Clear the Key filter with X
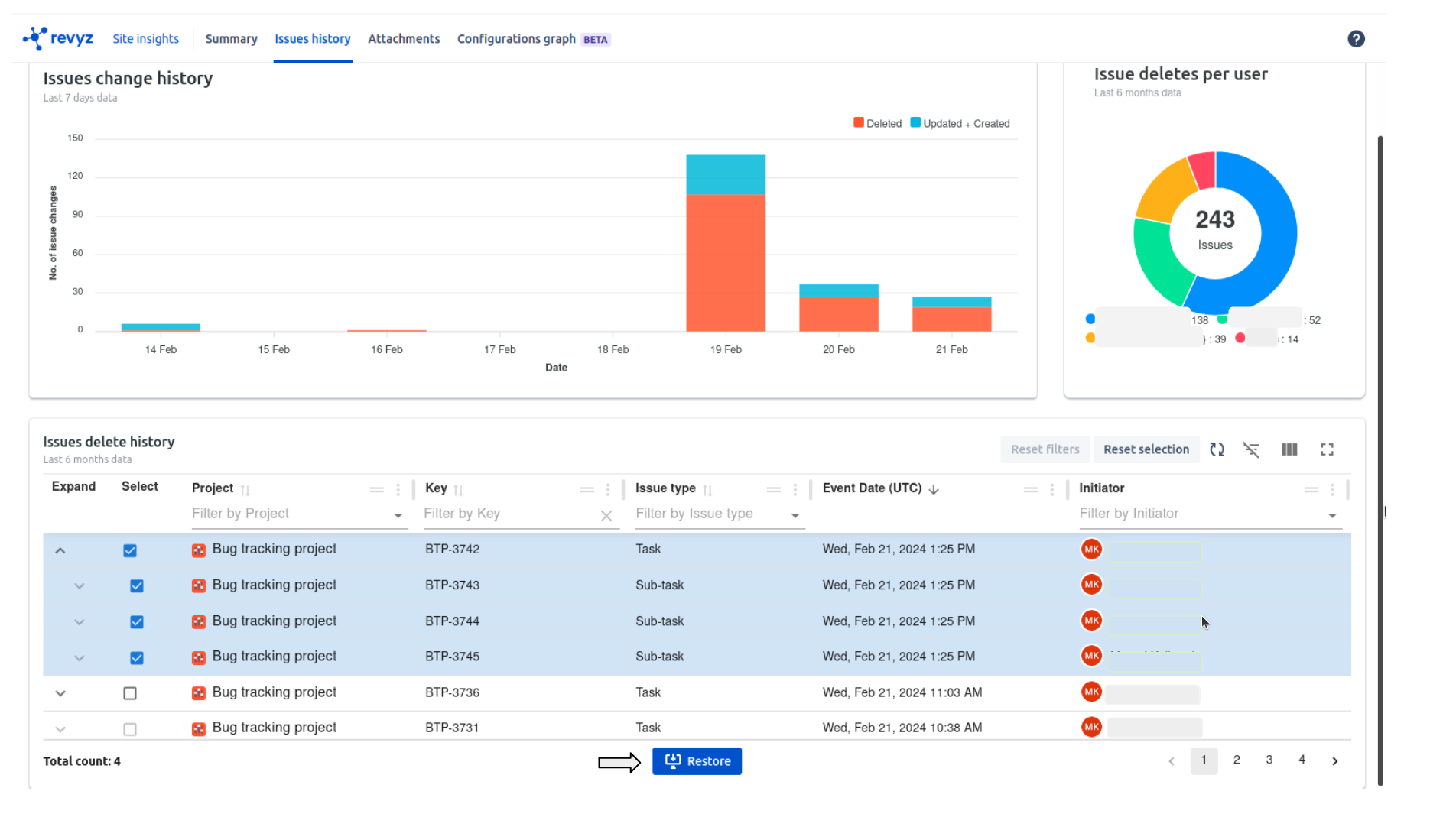The width and height of the screenshot is (1456, 814). click(606, 516)
